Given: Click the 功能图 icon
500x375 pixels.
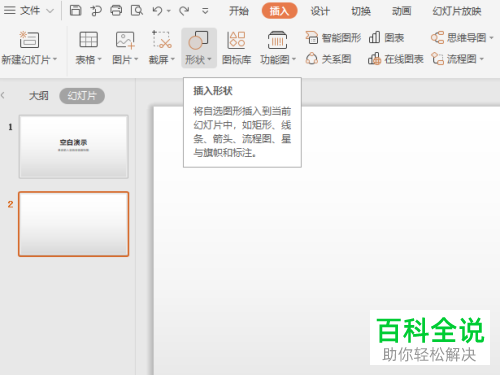Looking at the screenshot, I should point(277,40).
